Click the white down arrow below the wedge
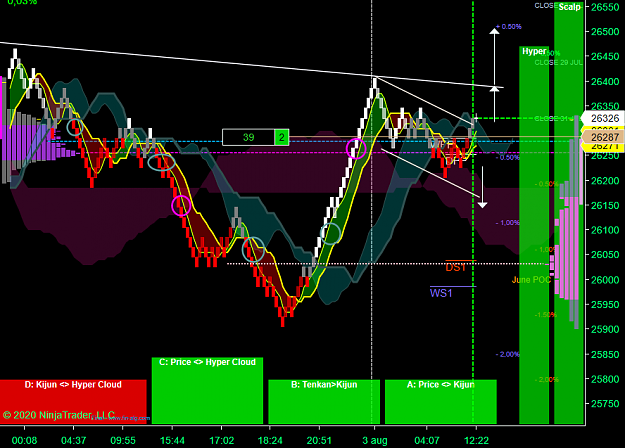The height and width of the screenshot is (448, 625). [x=482, y=187]
